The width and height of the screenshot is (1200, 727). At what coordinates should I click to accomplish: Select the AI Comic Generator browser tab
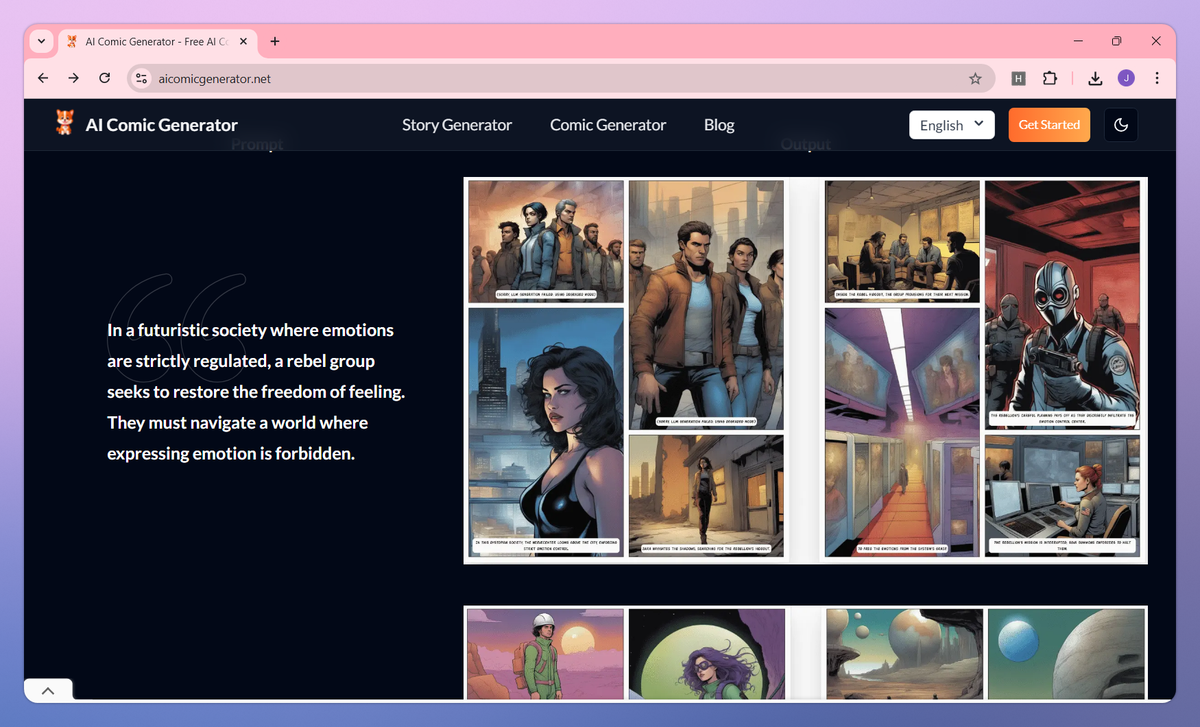(155, 41)
